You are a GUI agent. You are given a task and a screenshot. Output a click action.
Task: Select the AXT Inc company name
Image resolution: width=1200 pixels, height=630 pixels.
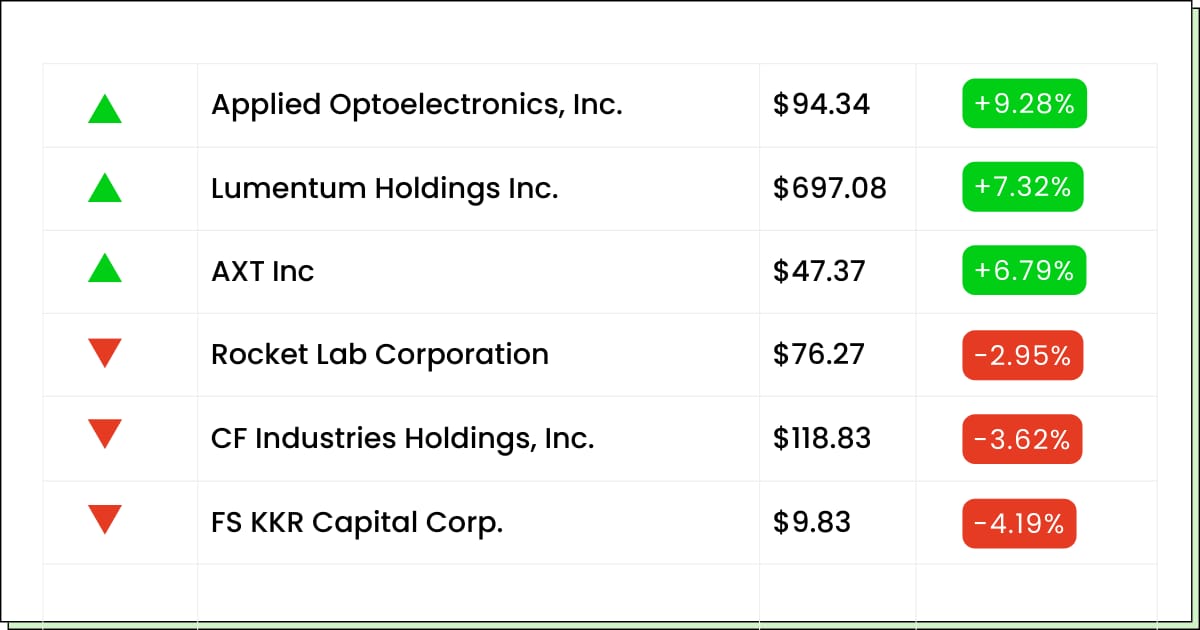pos(263,271)
